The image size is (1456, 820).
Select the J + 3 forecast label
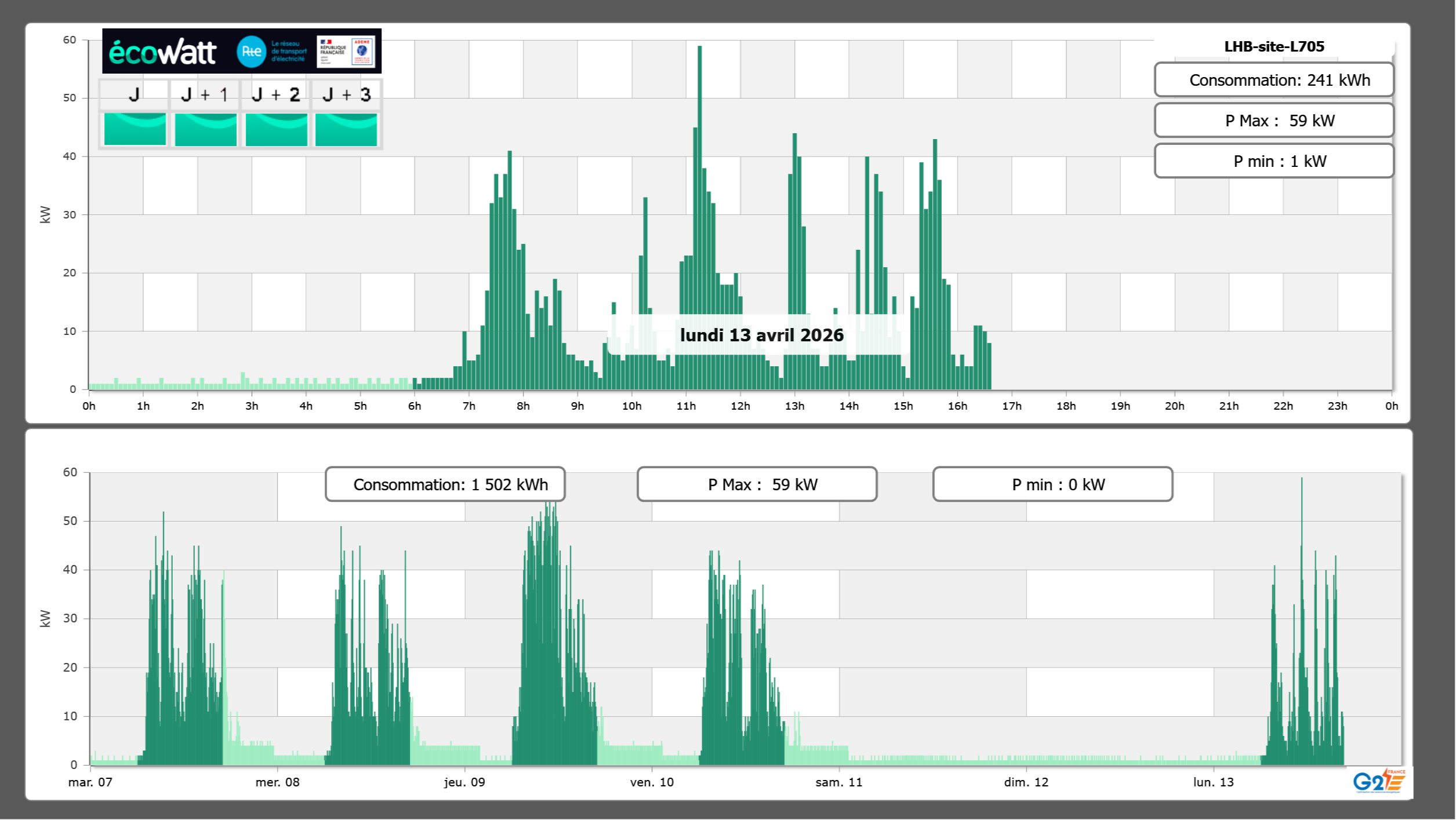[x=346, y=94]
